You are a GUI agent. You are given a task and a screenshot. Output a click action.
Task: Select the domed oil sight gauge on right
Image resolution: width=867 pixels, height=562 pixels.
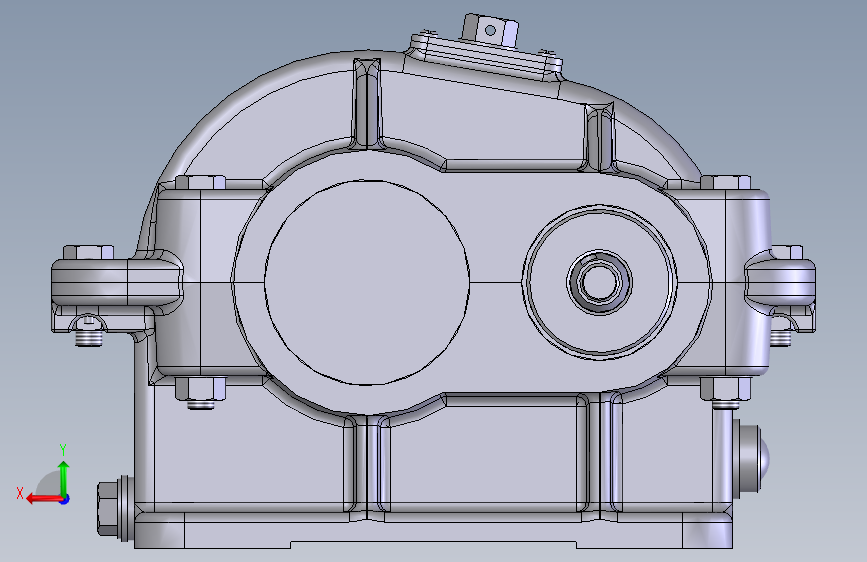point(751,456)
